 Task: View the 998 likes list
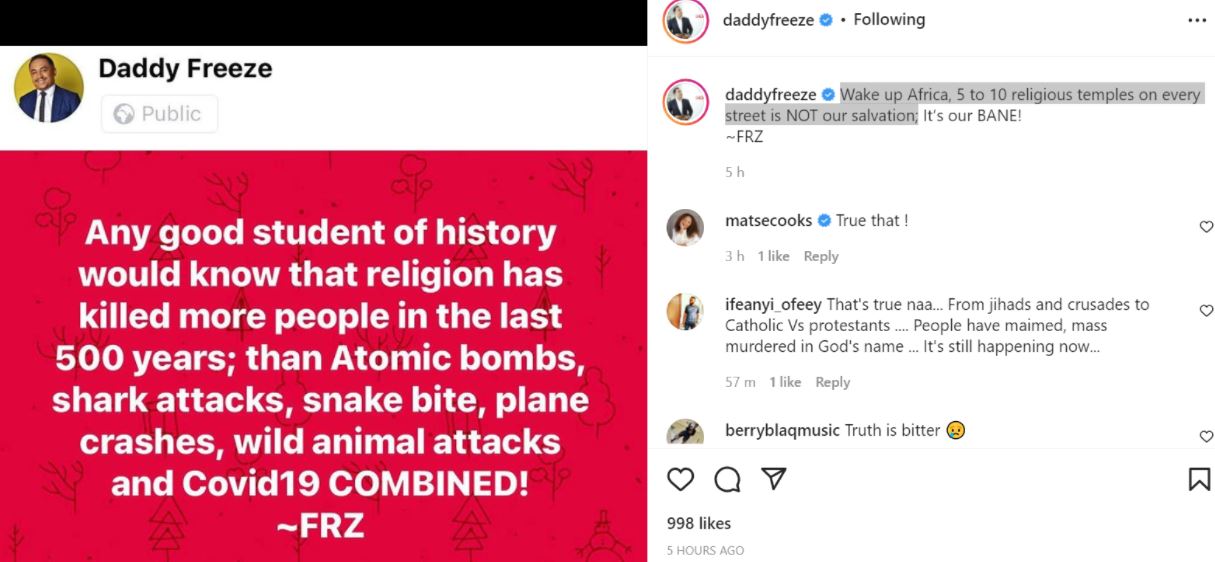click(699, 523)
